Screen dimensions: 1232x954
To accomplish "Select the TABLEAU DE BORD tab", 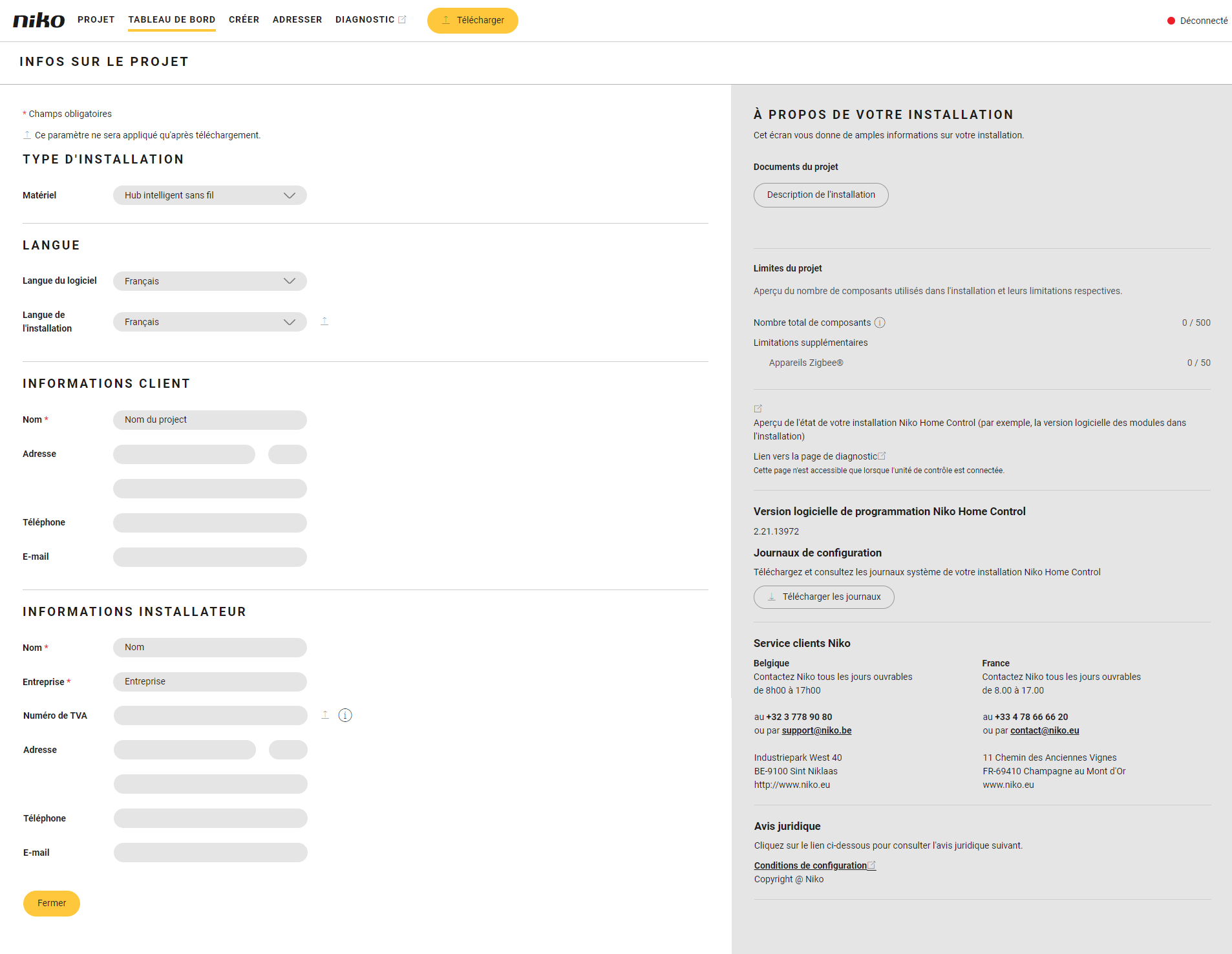I will pyautogui.click(x=172, y=19).
